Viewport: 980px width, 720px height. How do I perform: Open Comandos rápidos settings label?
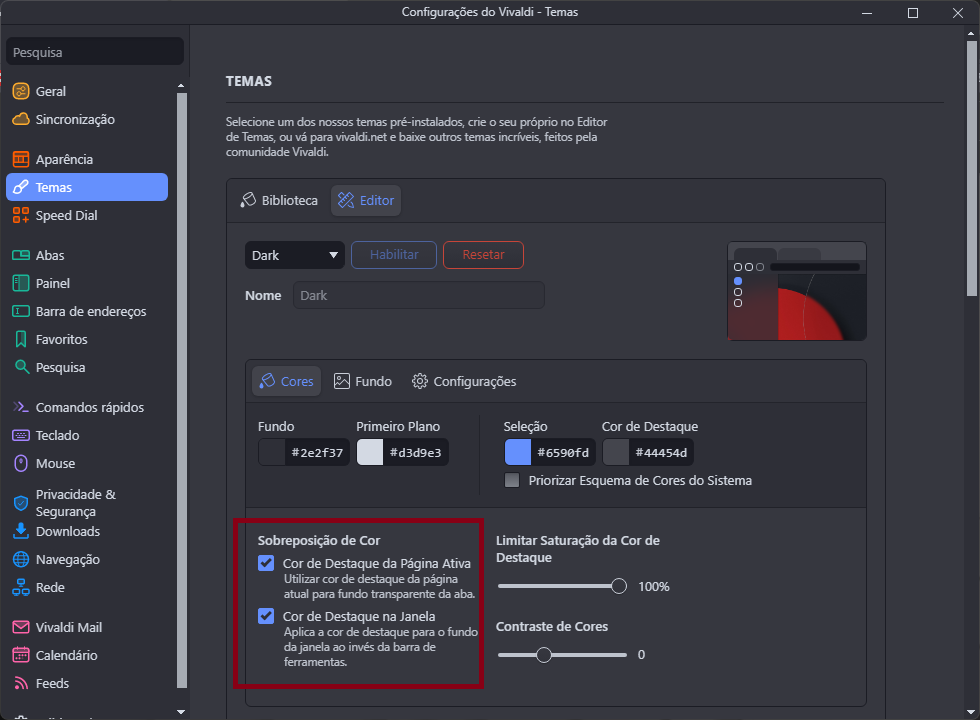pyautogui.click(x=89, y=408)
